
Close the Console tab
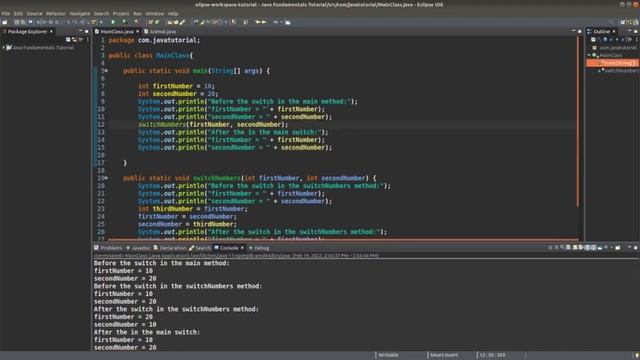coord(242,248)
